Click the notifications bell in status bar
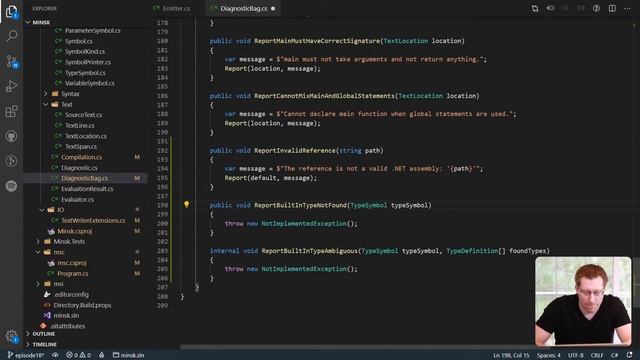The image size is (640, 360). (x=630, y=355)
